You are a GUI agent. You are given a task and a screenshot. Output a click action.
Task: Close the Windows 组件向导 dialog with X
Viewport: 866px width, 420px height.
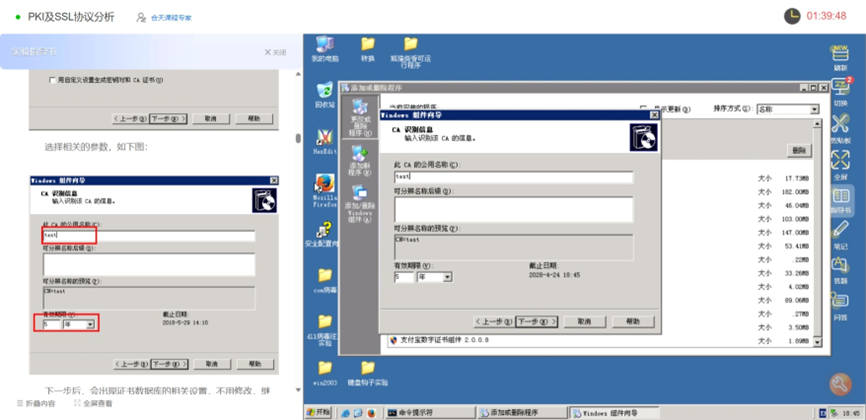[654, 115]
